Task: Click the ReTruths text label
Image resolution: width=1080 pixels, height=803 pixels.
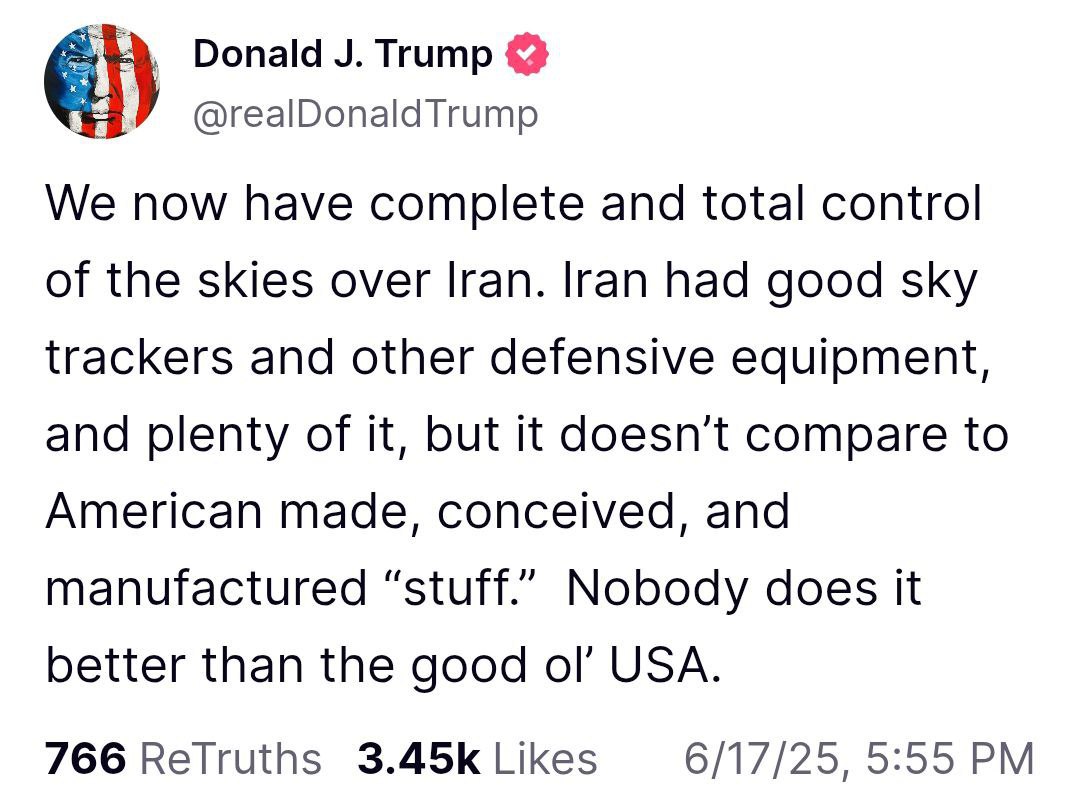Action: click(227, 758)
